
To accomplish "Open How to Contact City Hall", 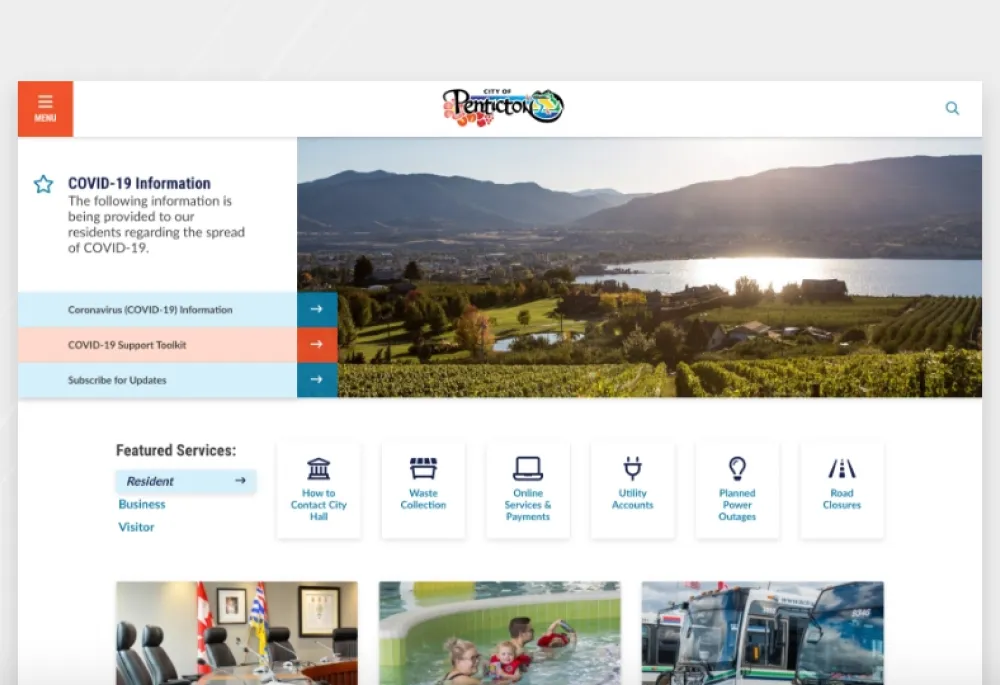I will (319, 505).
